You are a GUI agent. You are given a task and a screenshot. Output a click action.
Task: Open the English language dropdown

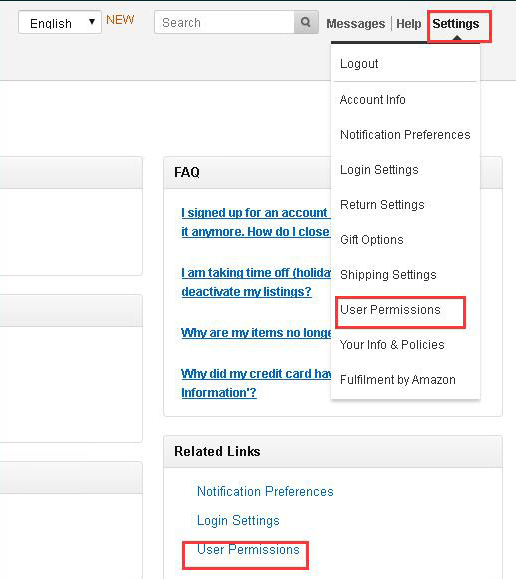tap(60, 23)
